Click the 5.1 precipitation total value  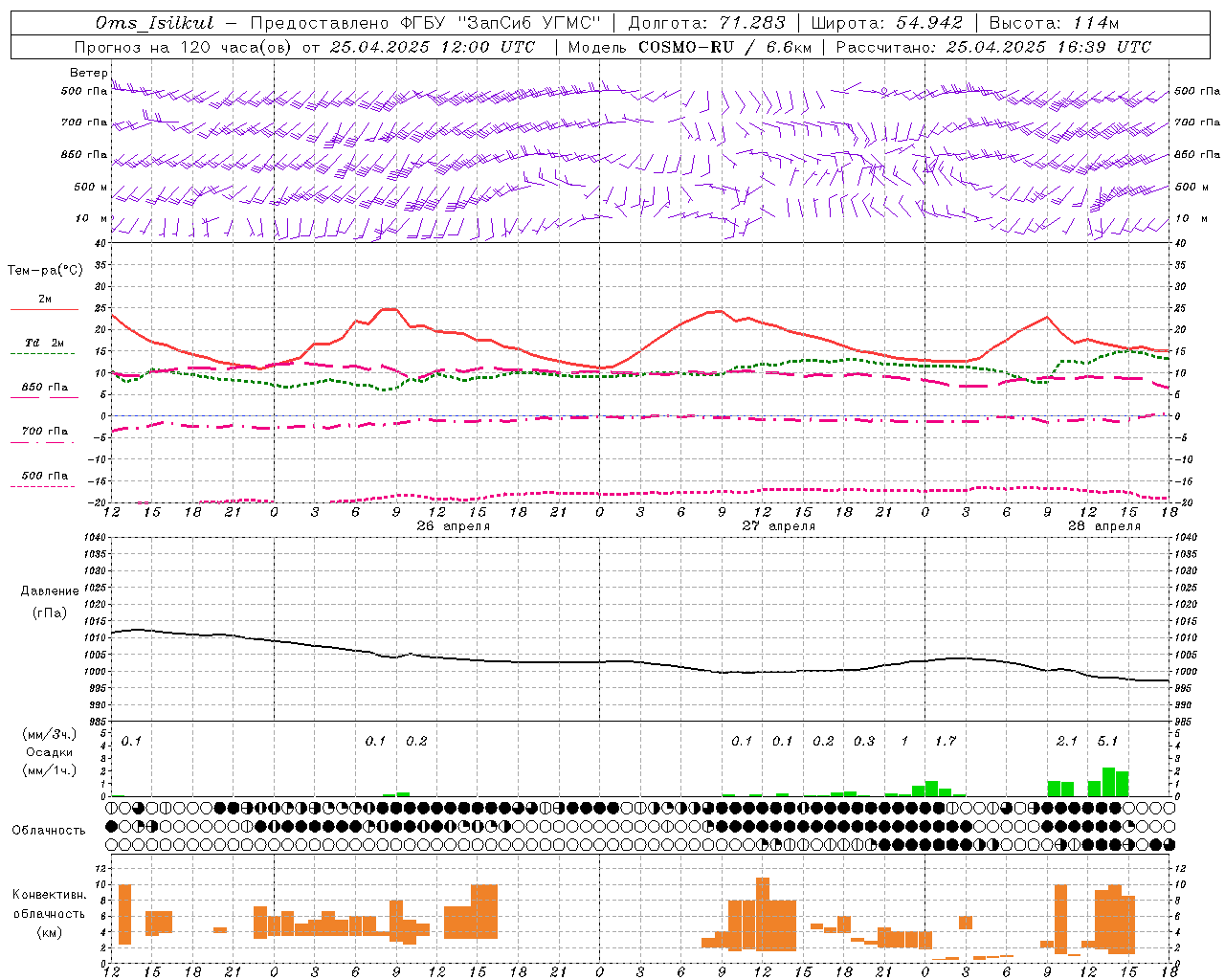pyautogui.click(x=1107, y=741)
